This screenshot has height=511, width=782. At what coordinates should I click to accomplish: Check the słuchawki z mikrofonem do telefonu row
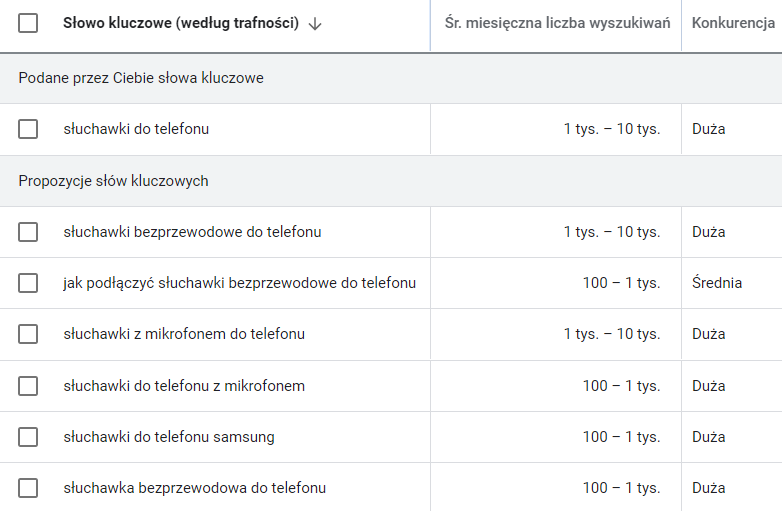28,334
